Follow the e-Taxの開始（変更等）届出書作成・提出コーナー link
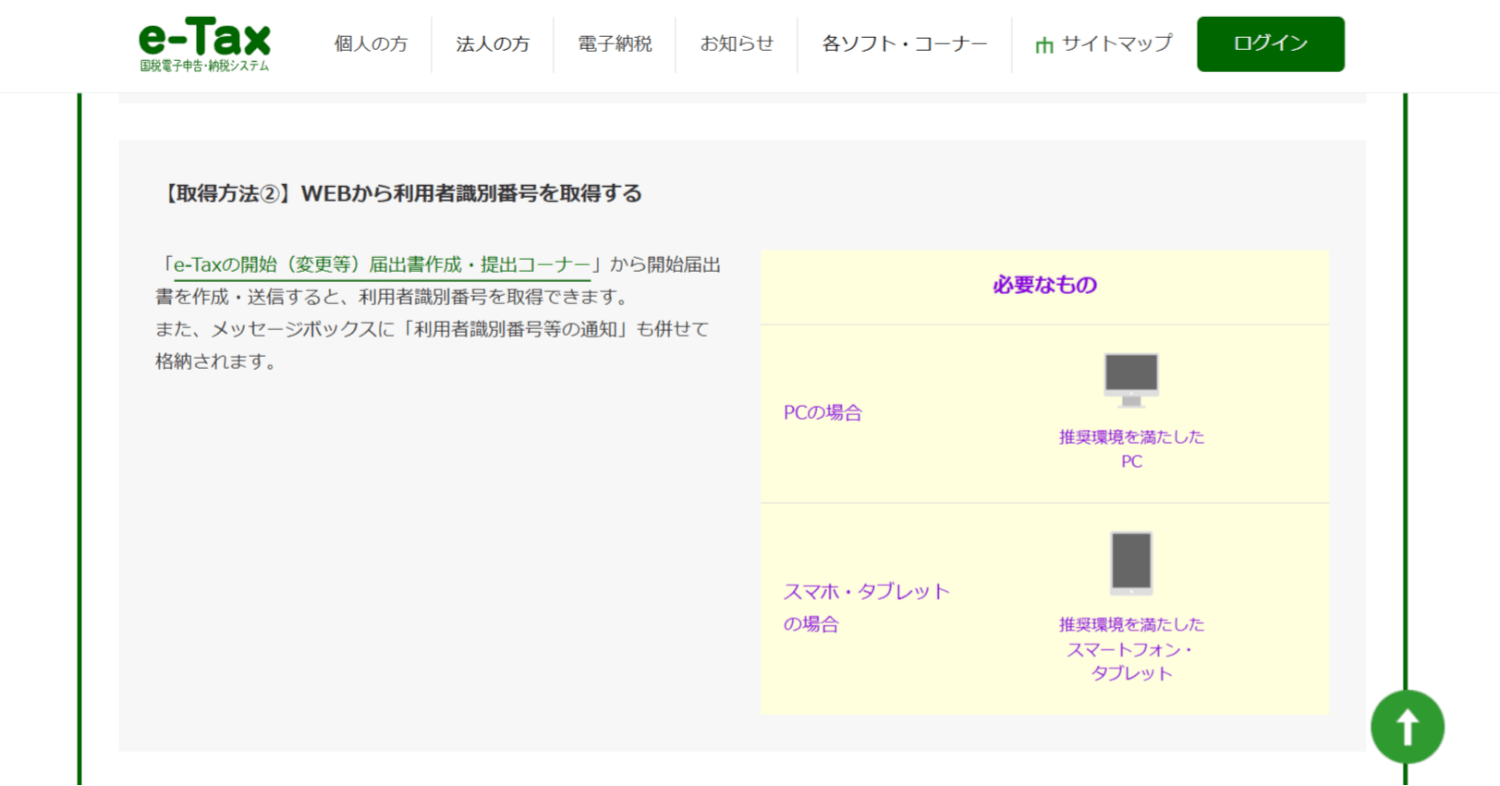The image size is (1500, 786). pos(382,265)
